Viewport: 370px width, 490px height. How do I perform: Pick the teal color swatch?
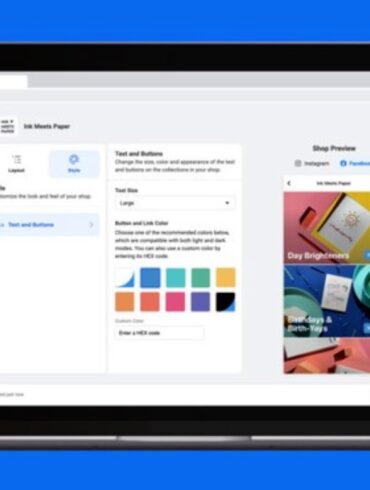175,277
